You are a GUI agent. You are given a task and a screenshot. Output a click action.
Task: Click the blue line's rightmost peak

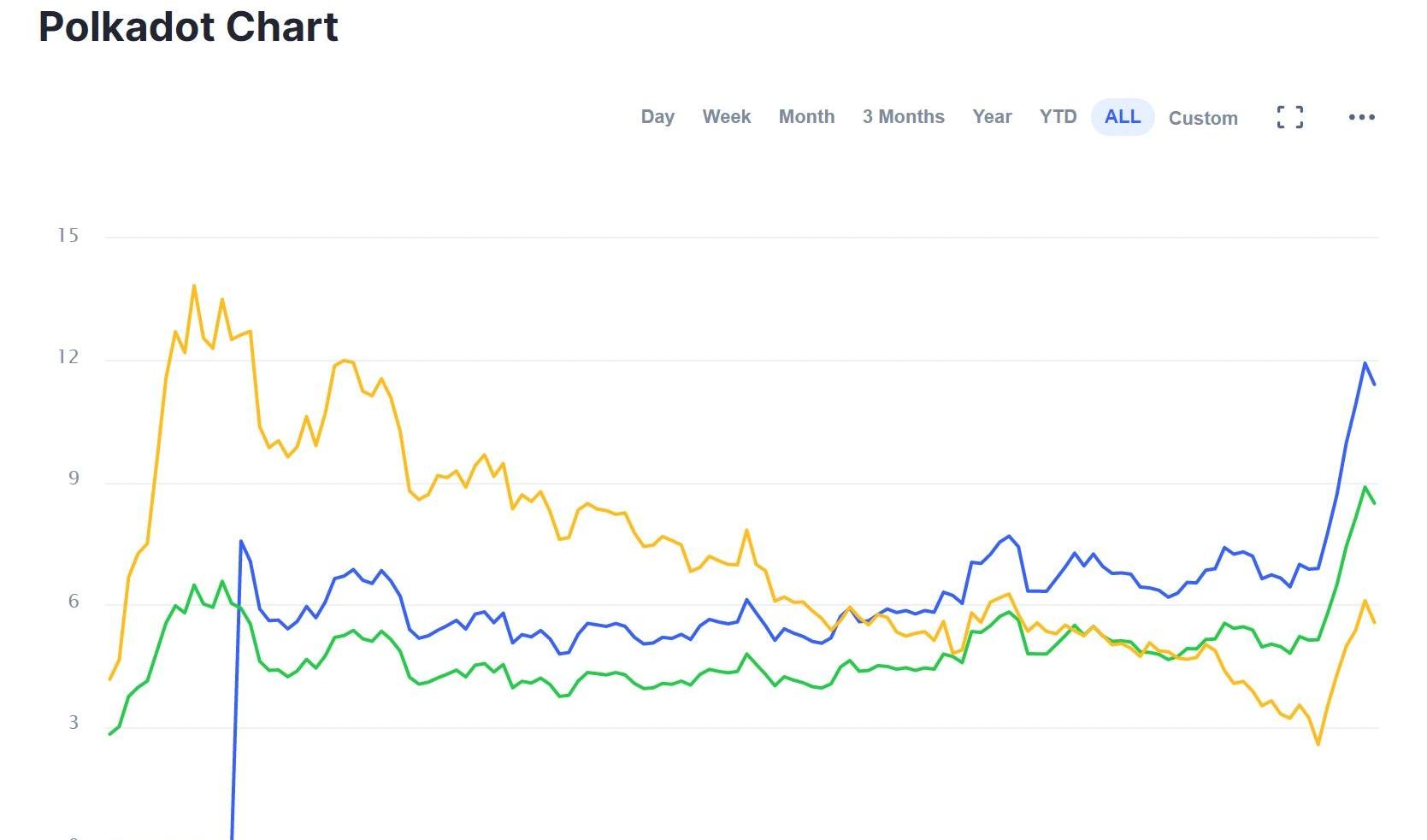pyautogui.click(x=1365, y=363)
